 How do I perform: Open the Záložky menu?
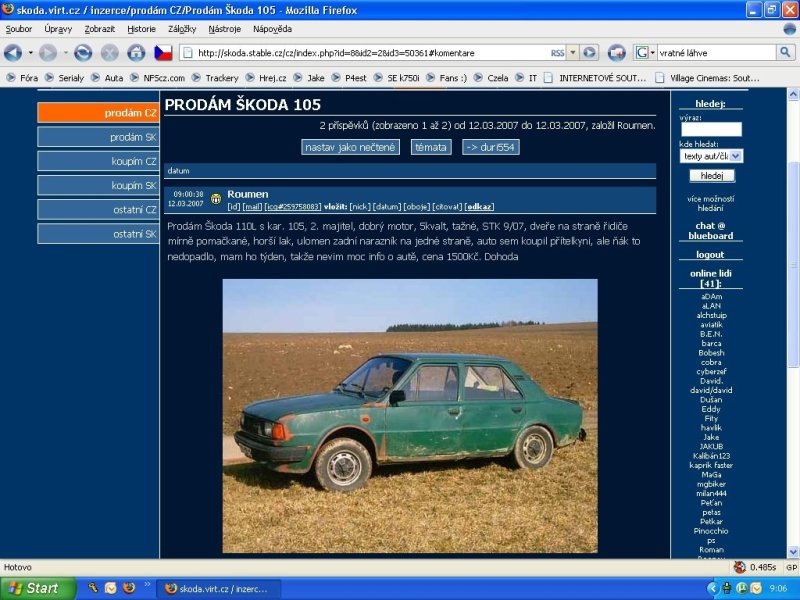(x=182, y=29)
